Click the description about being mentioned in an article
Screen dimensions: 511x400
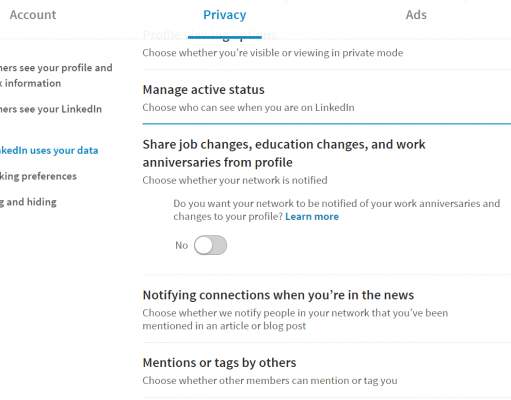[x=295, y=319]
